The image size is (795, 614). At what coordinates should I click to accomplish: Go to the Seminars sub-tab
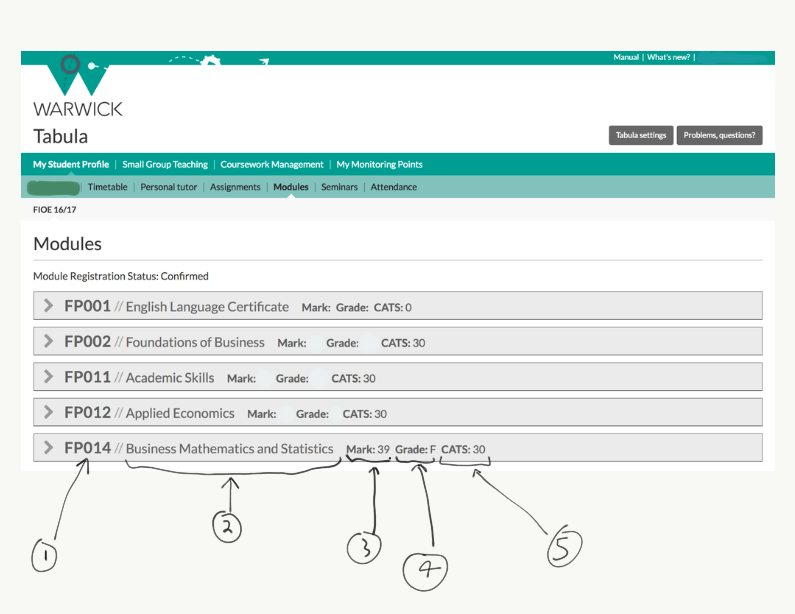[x=339, y=187]
